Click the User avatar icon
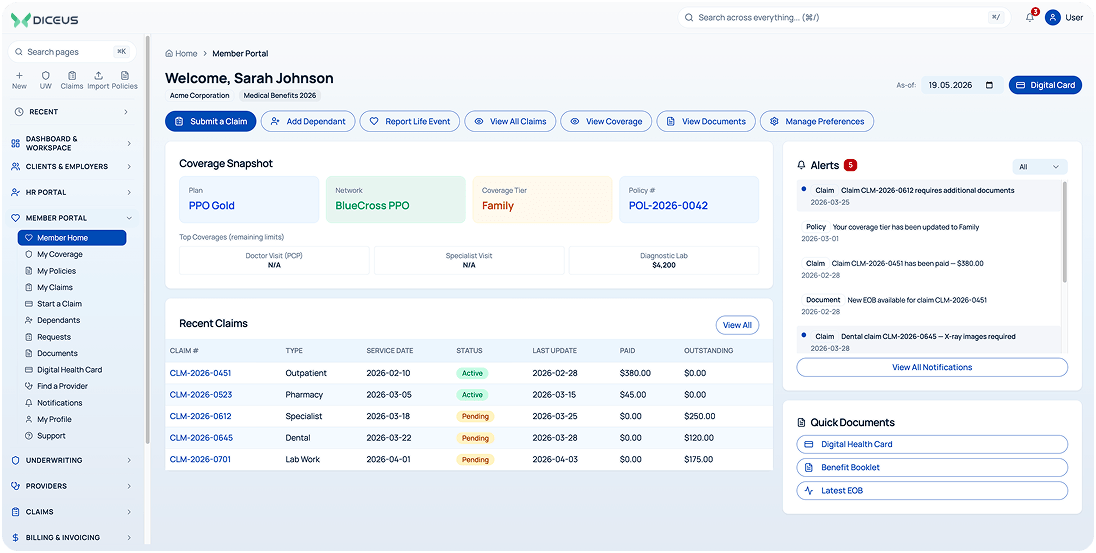This screenshot has height=553, width=1096. [x=1053, y=17]
